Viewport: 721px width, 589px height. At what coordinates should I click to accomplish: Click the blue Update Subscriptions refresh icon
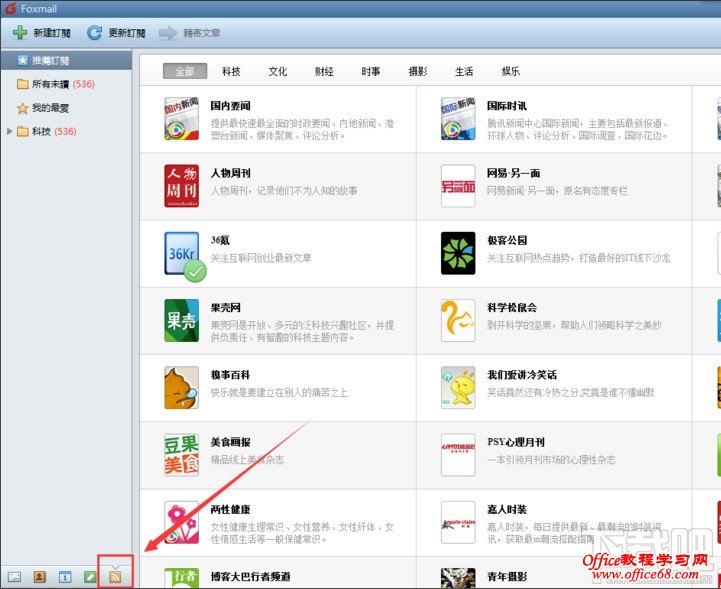pos(94,33)
